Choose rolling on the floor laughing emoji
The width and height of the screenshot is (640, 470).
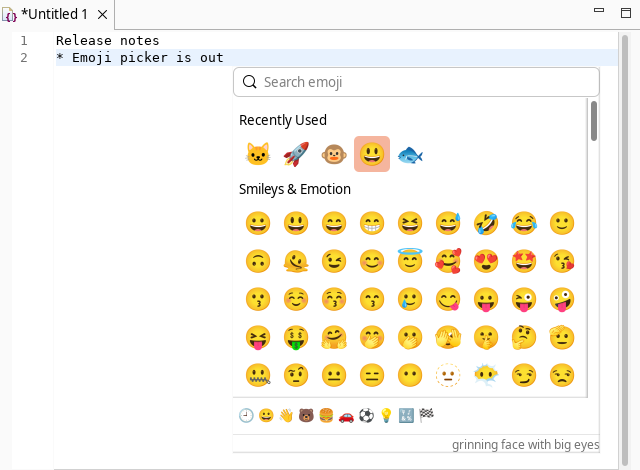tap(486, 223)
